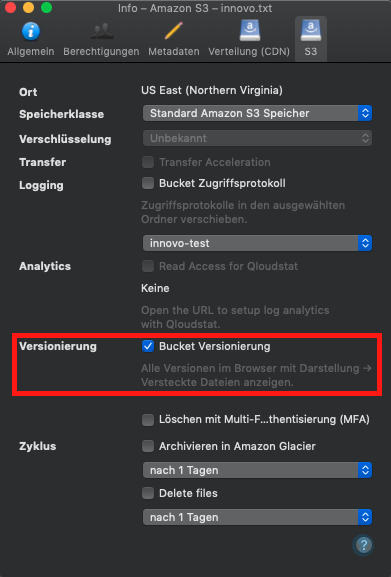Enable Löschen mit Multi-Faktor MFA checkbox

pos(148,420)
